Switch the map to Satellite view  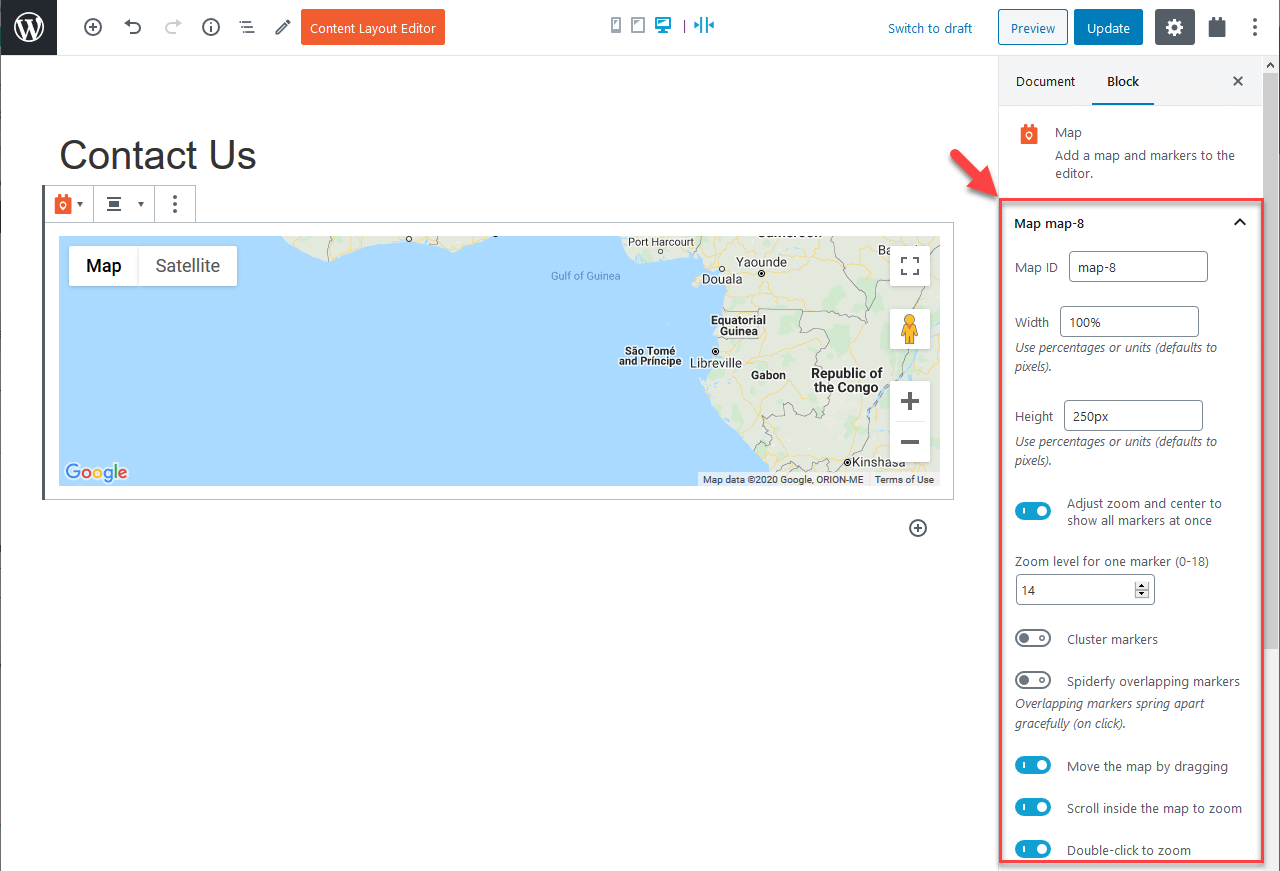(x=188, y=266)
